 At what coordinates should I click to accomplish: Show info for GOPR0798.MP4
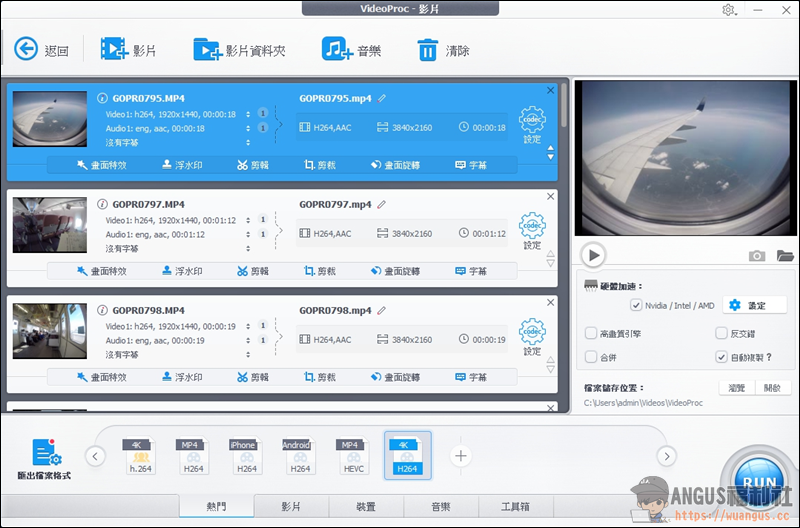click(102, 310)
